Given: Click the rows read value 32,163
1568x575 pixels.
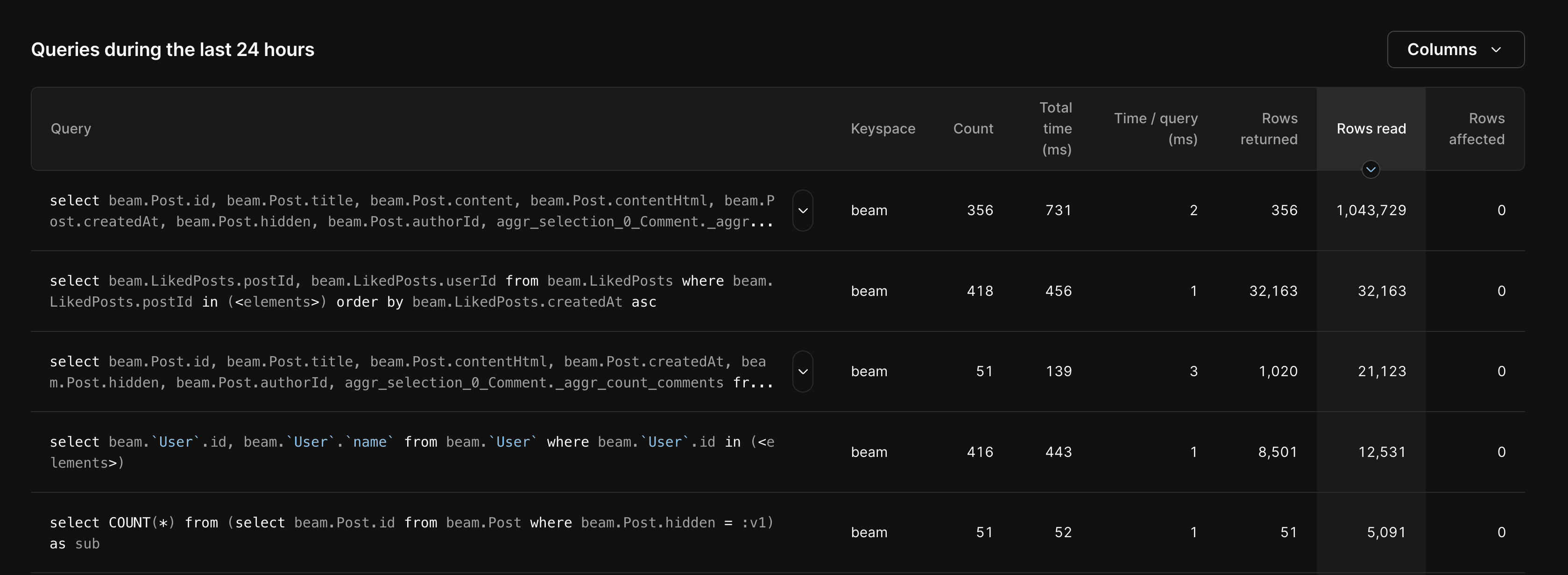Looking at the screenshot, I should [1382, 291].
